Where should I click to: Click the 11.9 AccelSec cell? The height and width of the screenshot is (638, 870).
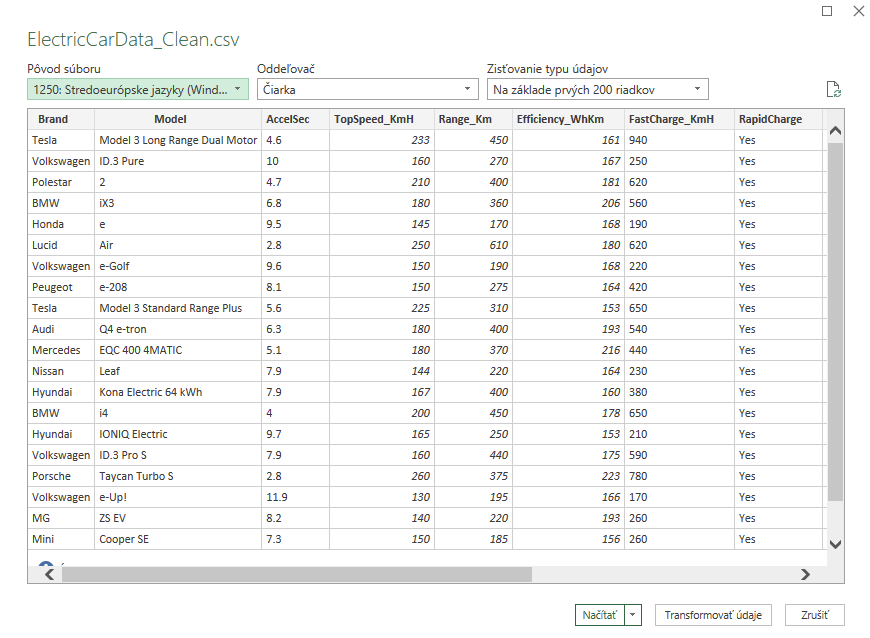click(x=295, y=497)
